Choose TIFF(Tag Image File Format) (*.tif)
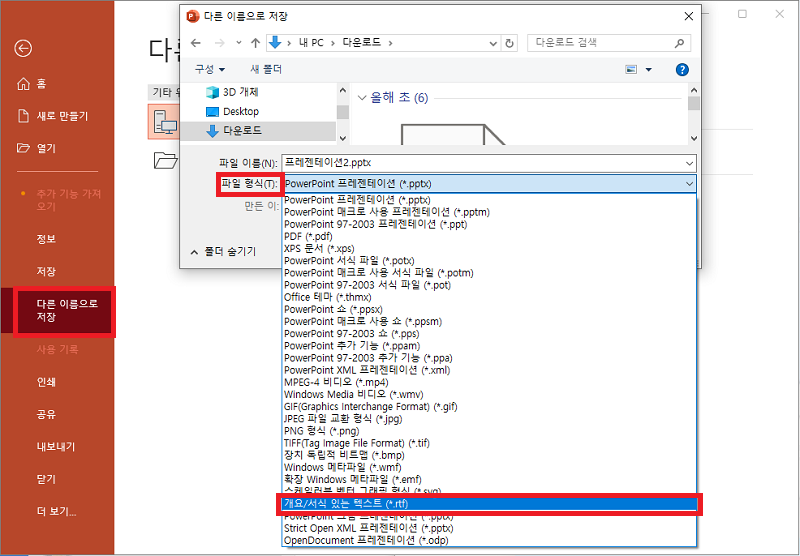The height and width of the screenshot is (556, 800). tap(357, 443)
